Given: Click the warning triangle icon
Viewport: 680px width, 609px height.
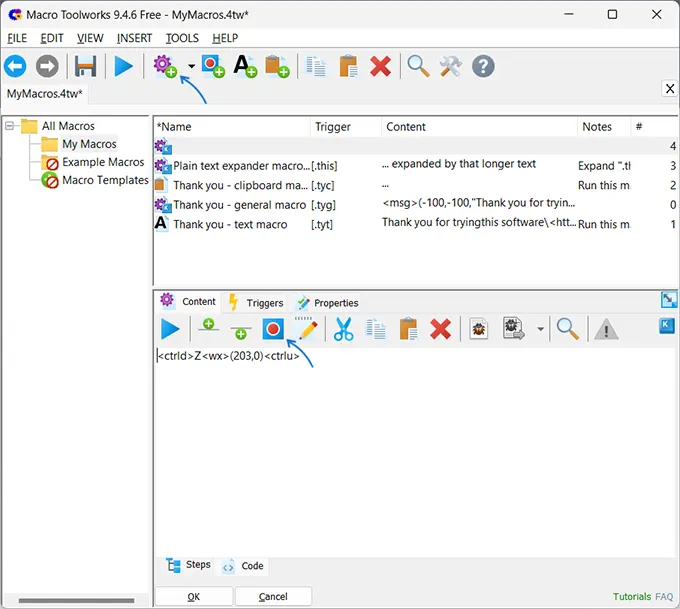Looking at the screenshot, I should (606, 329).
